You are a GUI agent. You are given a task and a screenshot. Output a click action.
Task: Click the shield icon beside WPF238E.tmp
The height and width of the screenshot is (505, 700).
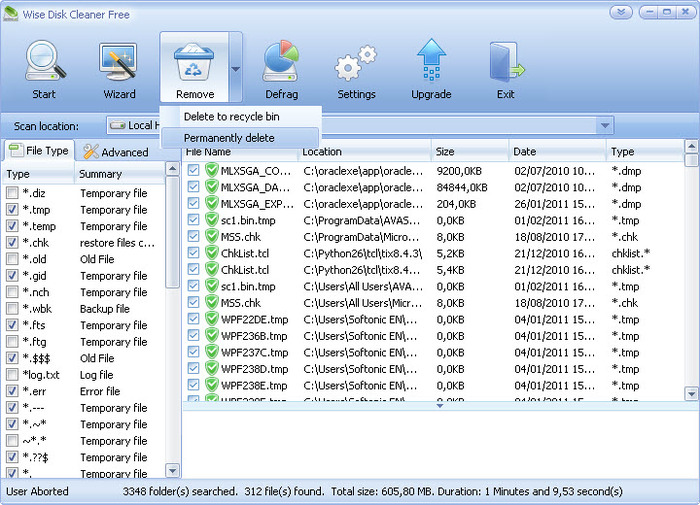click(x=211, y=385)
